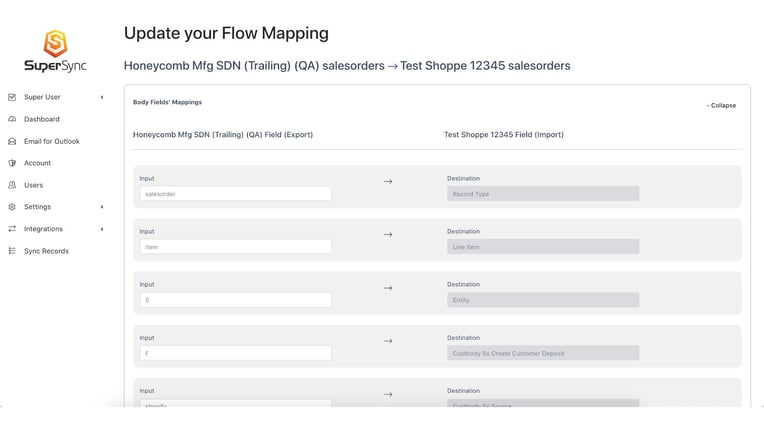Click the input field containing F
764x429 pixels.
click(x=235, y=353)
